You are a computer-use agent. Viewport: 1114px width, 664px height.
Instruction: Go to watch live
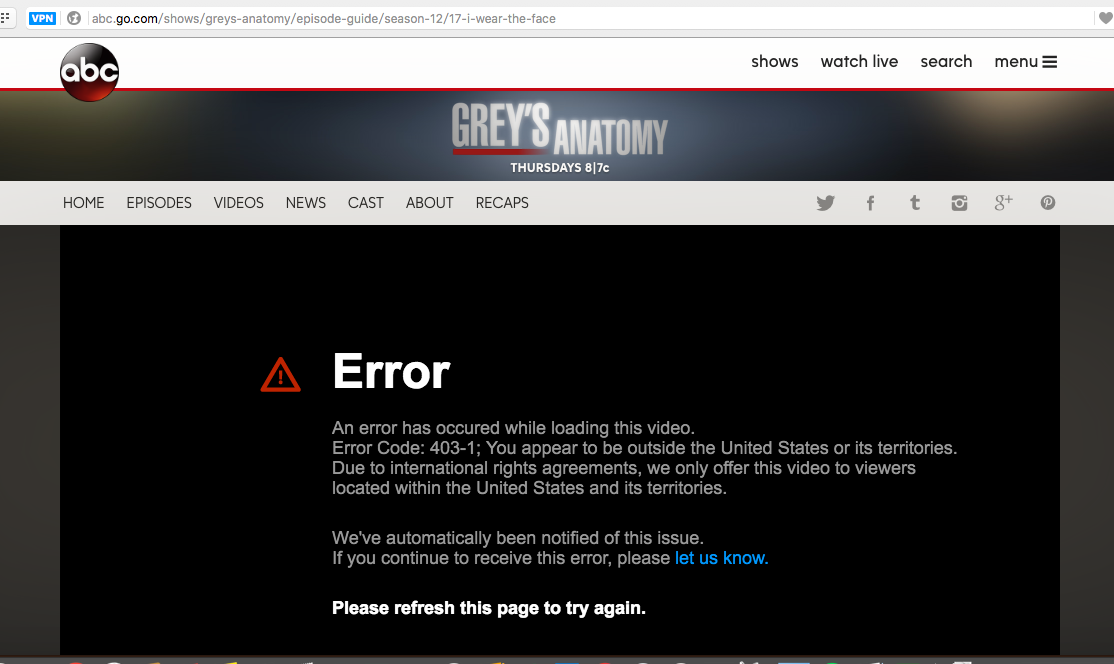click(x=859, y=62)
